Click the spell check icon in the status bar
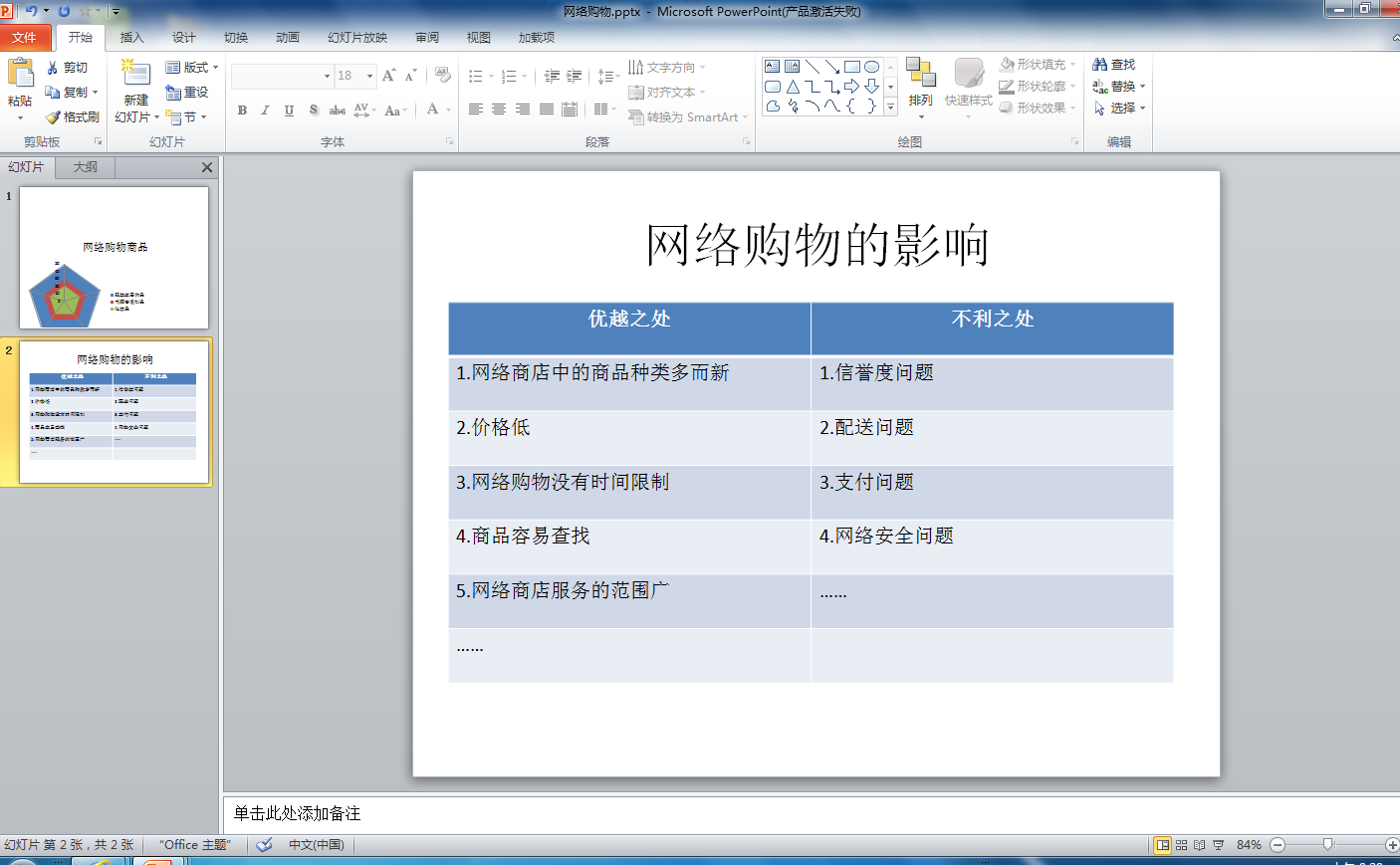 point(264,845)
